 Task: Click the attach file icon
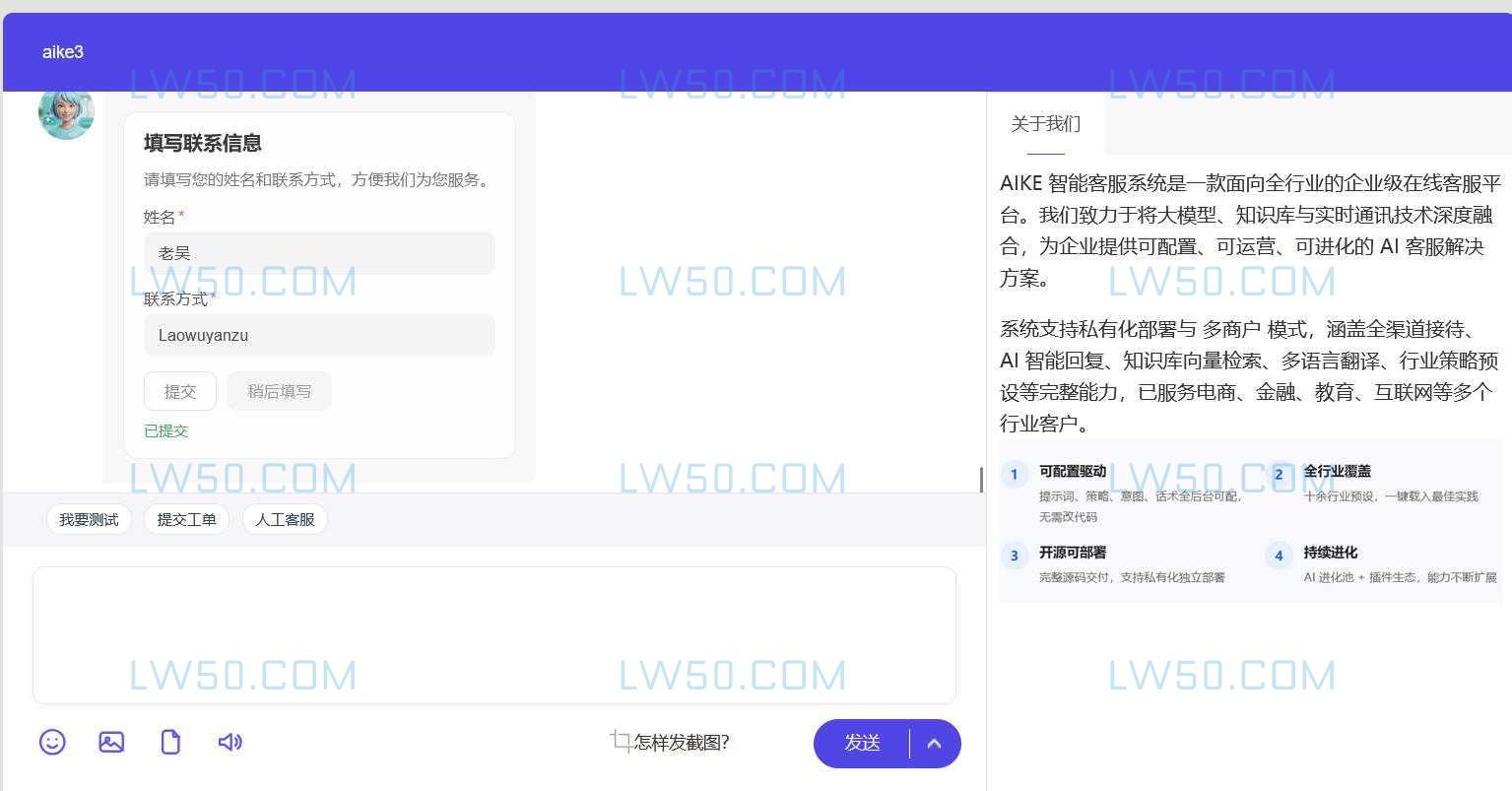click(x=170, y=742)
